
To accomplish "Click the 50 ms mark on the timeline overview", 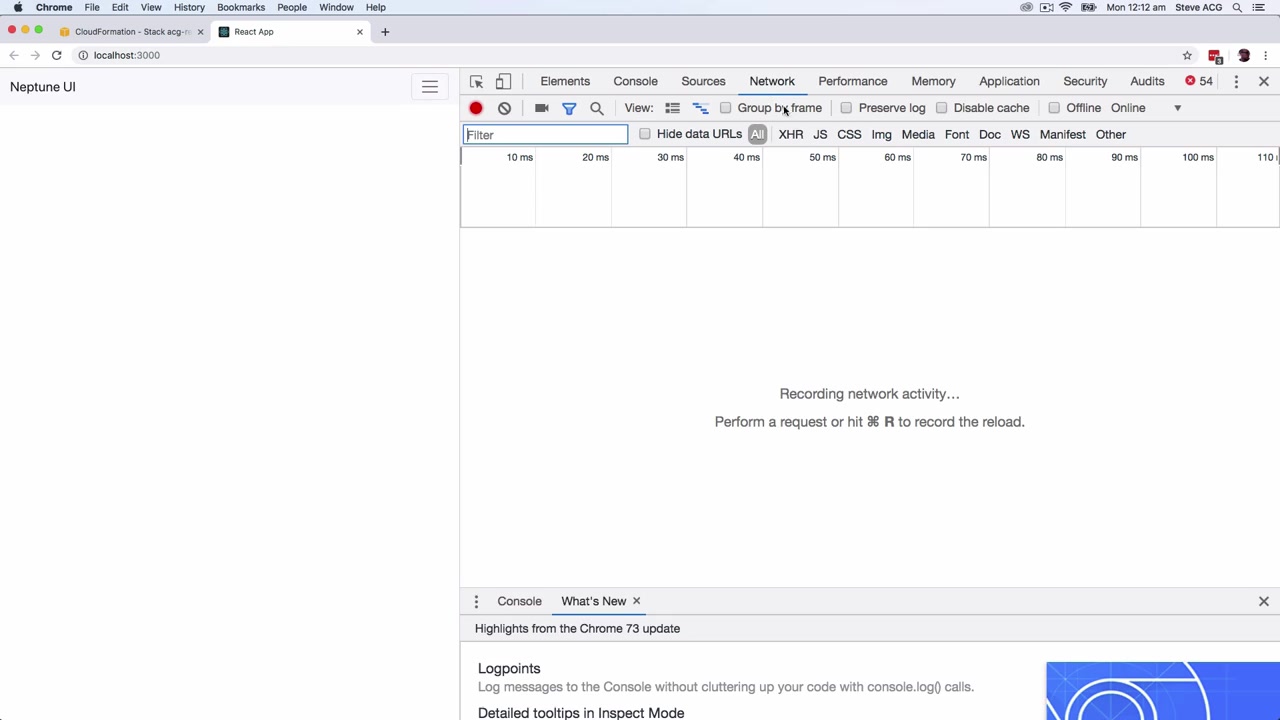I will [822, 157].
